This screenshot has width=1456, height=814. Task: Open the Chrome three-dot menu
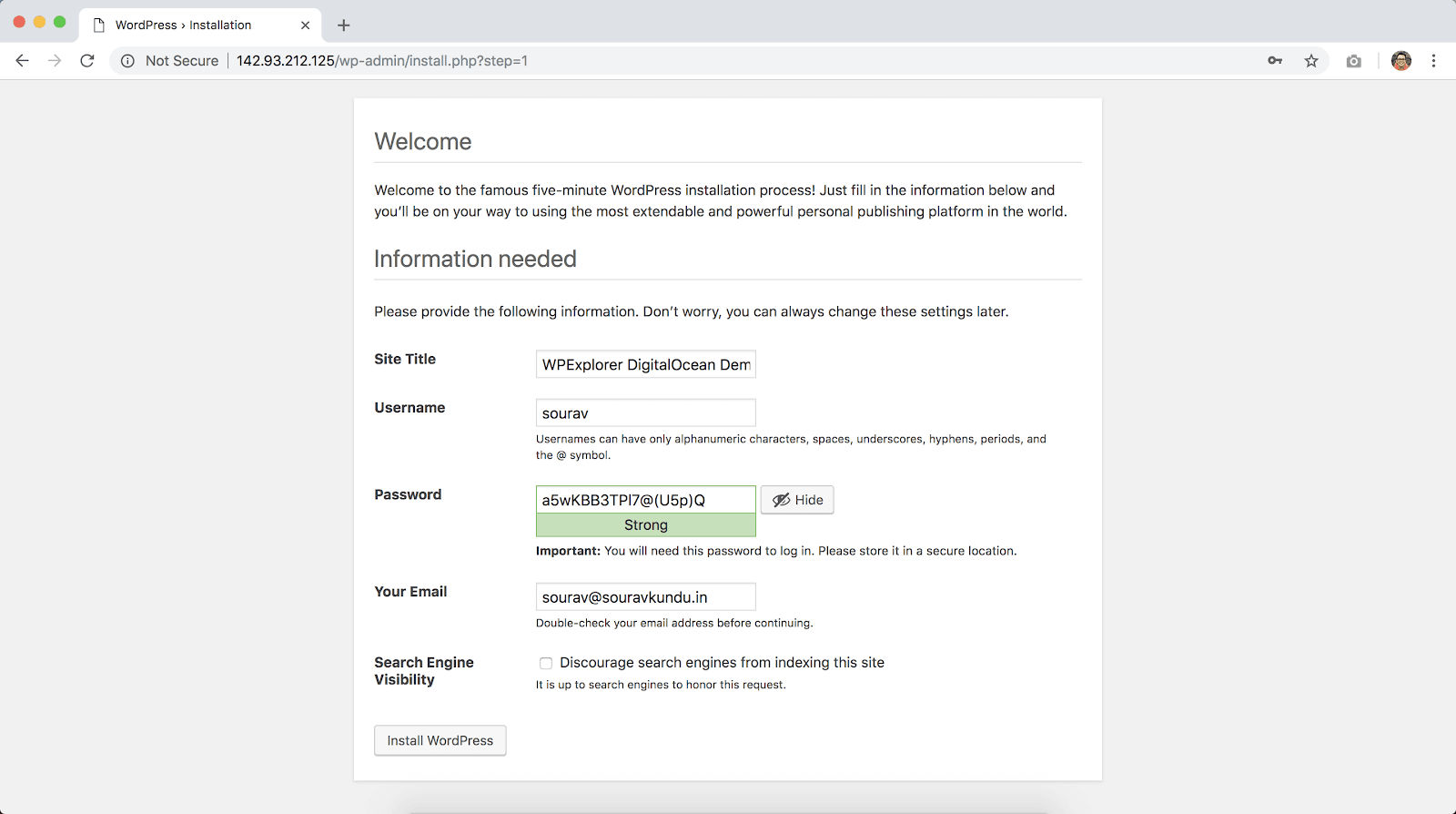[x=1433, y=61]
